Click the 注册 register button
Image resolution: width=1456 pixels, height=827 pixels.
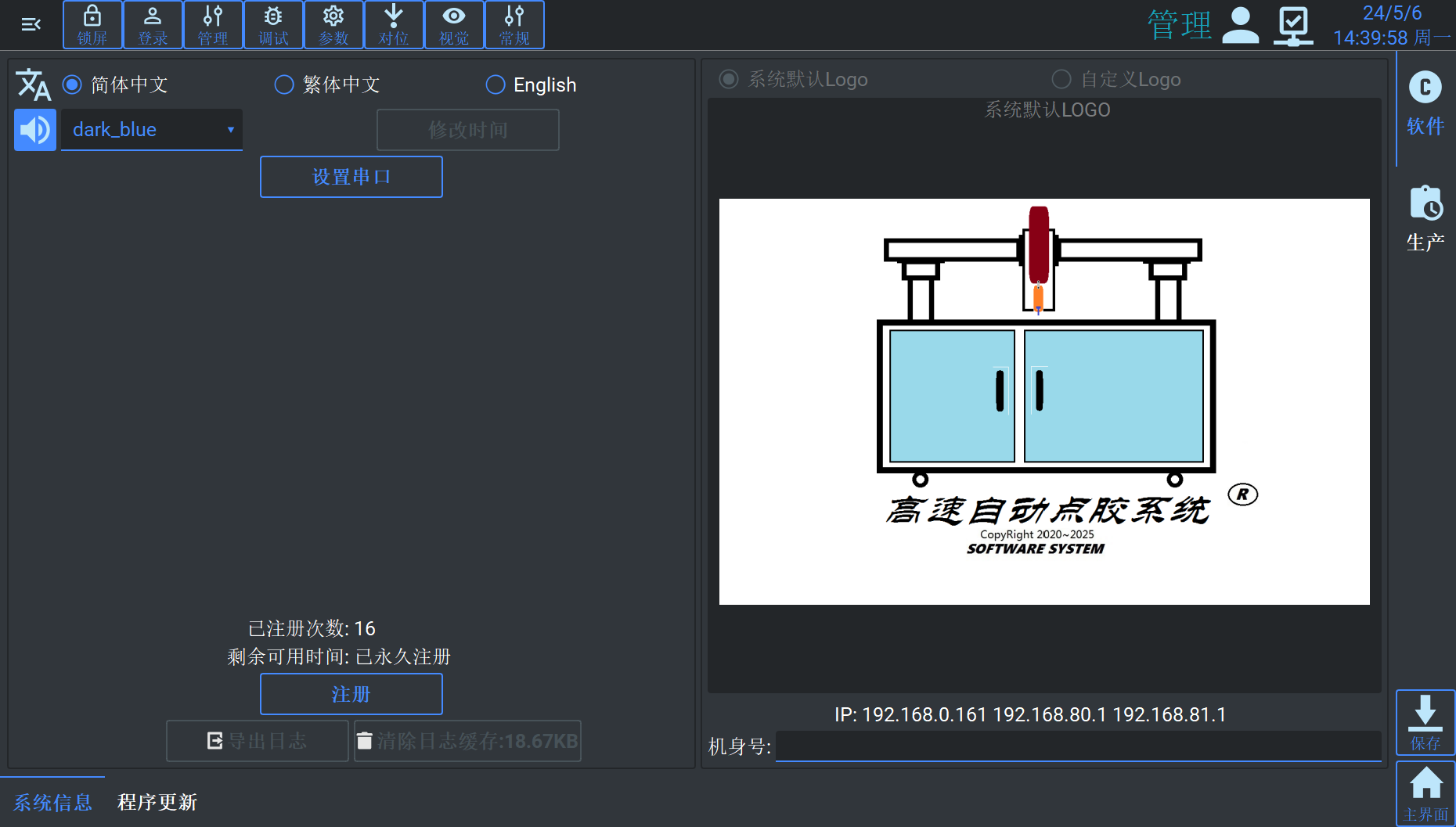click(x=351, y=694)
